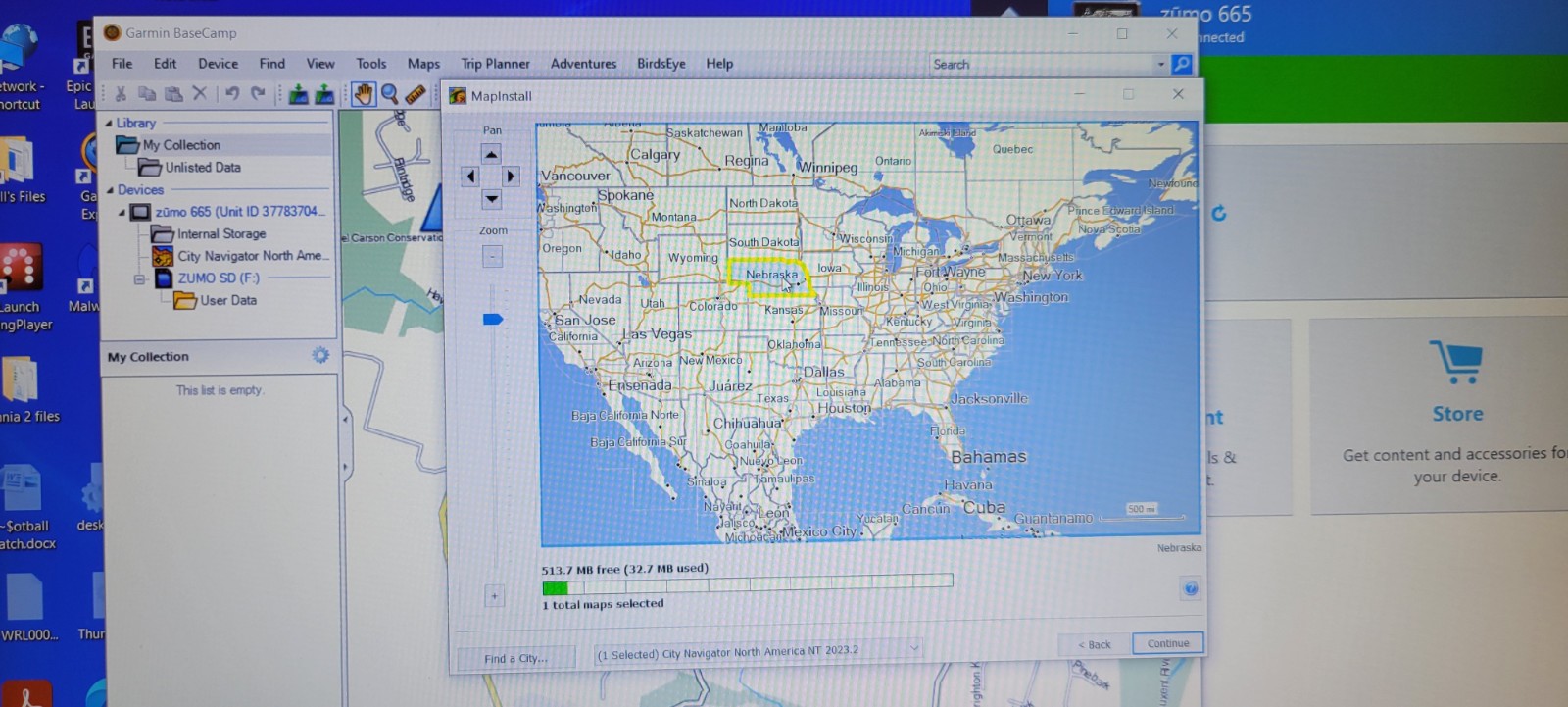Click the Paste icon in BaseCamp toolbar

pos(173,94)
